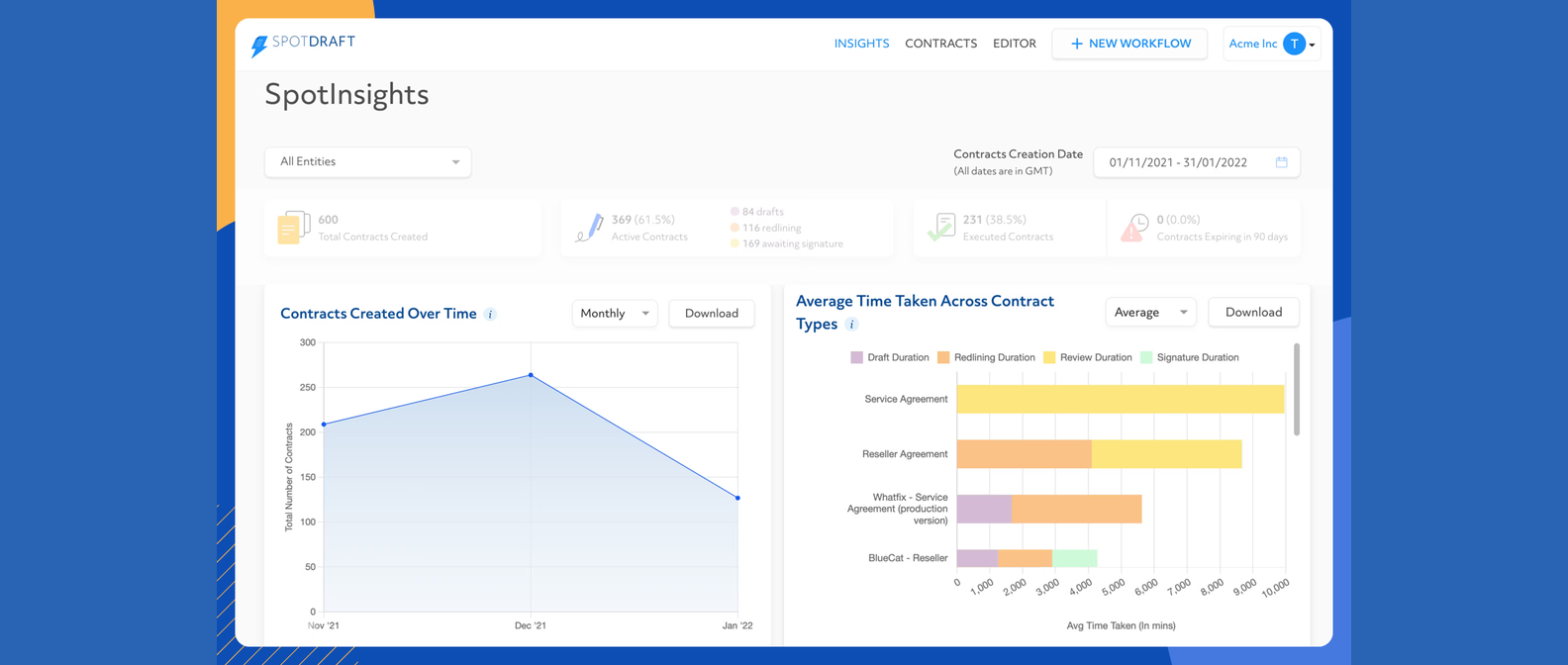Viewport: 1568px width, 665px height.
Task: Toggle Draft Duration legend swatch
Action: point(857,357)
